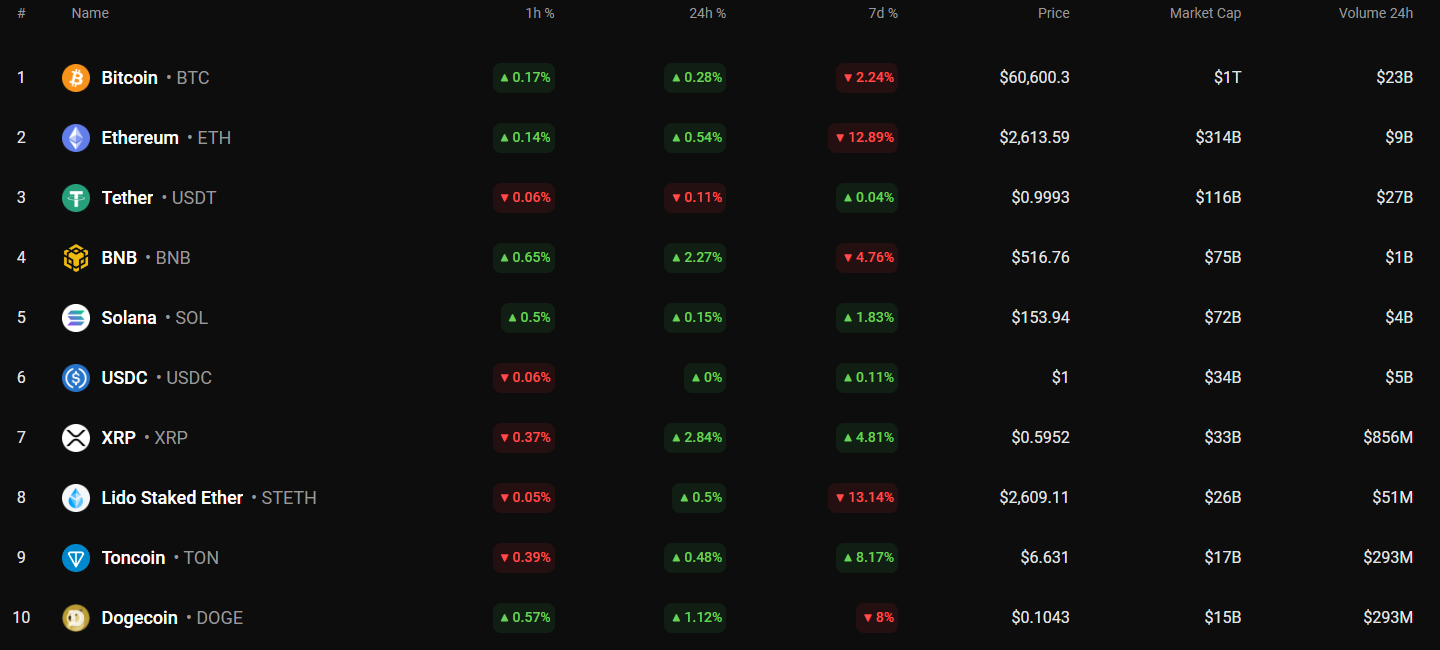This screenshot has width=1440, height=650.
Task: Click the Tether logo icon
Action: 76,198
